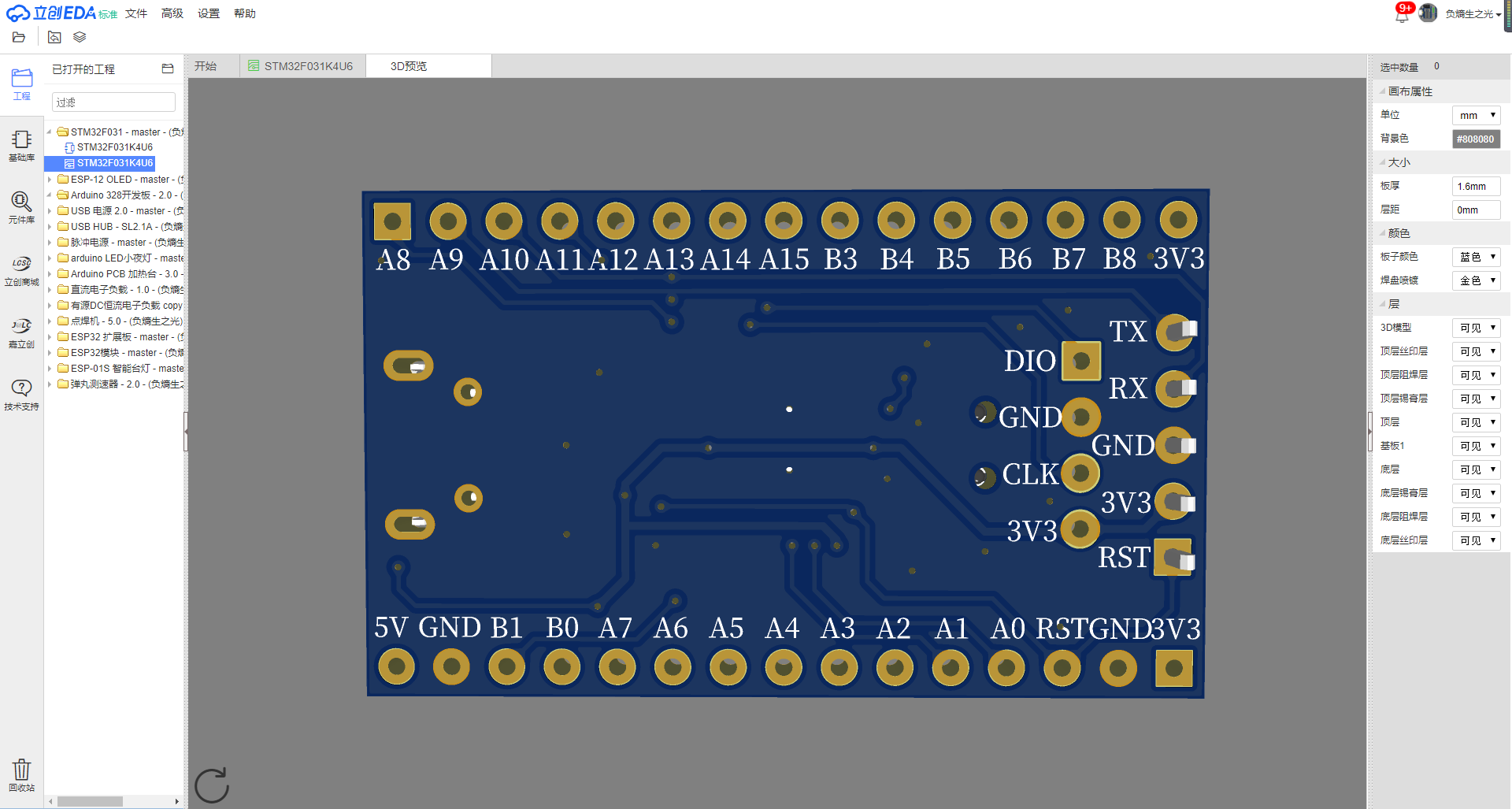Toggle 底层阻焊层 visibility dropdown

1476,517
